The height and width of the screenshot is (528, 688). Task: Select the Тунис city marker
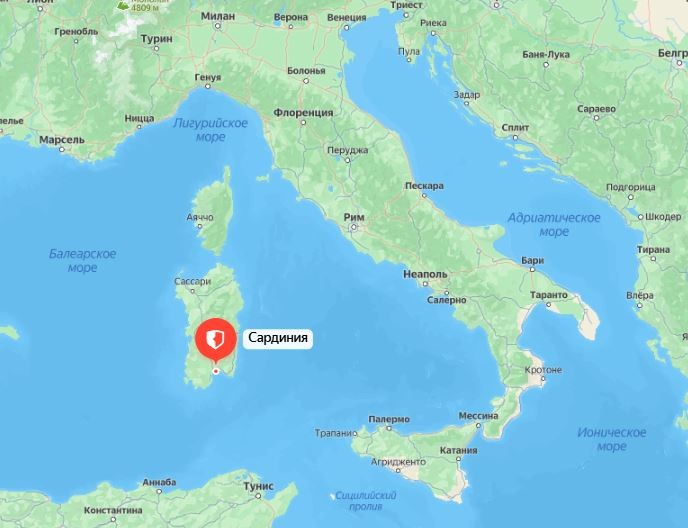[258, 496]
